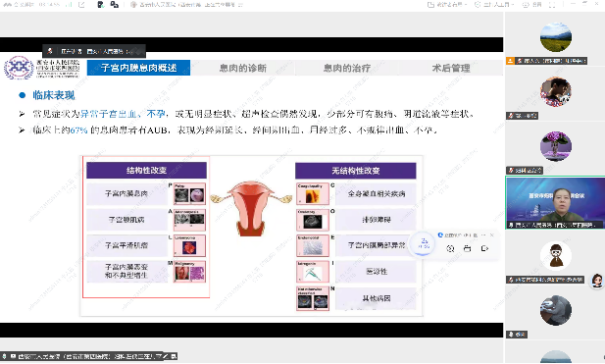Click the Endometrial image thumbnail
This screenshot has width=605, height=364.
(x=313, y=245)
